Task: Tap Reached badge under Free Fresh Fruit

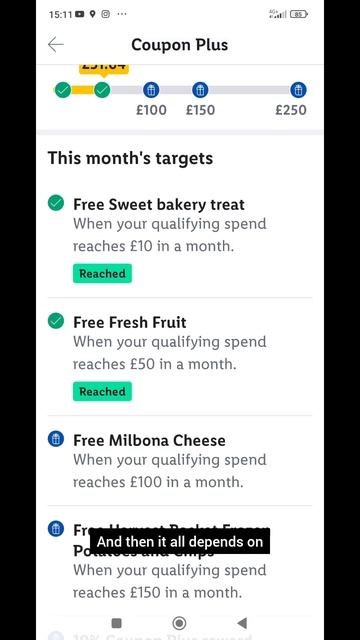Action: [x=102, y=391]
